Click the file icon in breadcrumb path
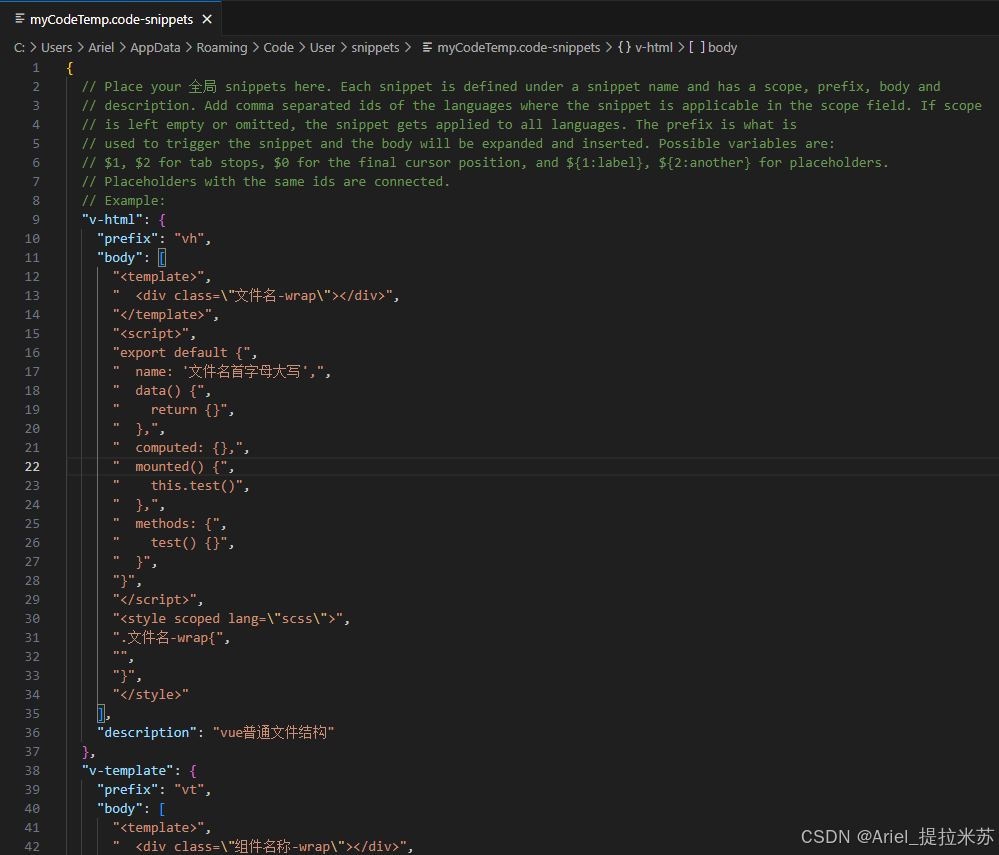Image resolution: width=999 pixels, height=855 pixels. coord(428,48)
